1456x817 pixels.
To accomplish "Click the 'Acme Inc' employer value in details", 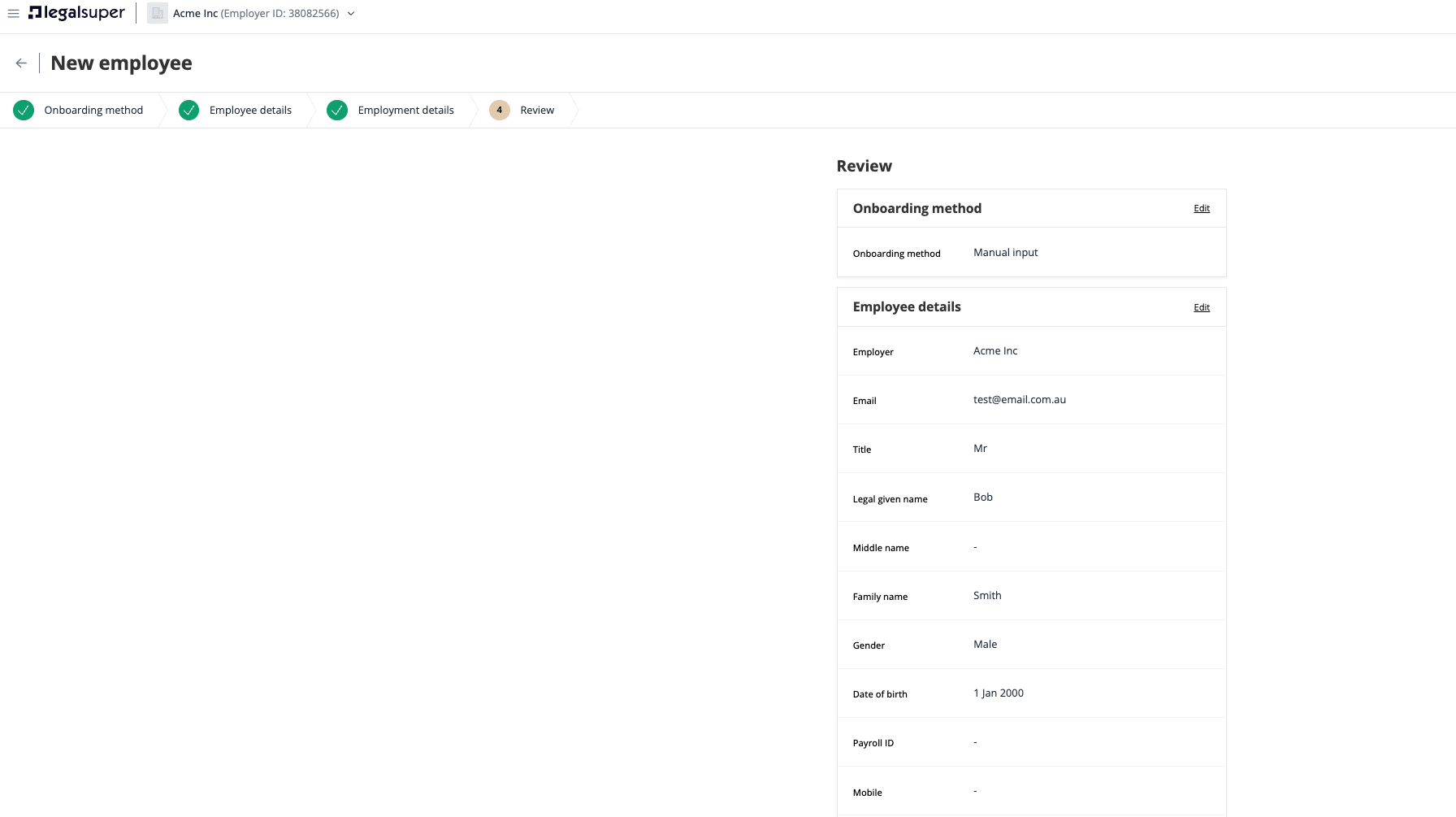I will click(995, 351).
